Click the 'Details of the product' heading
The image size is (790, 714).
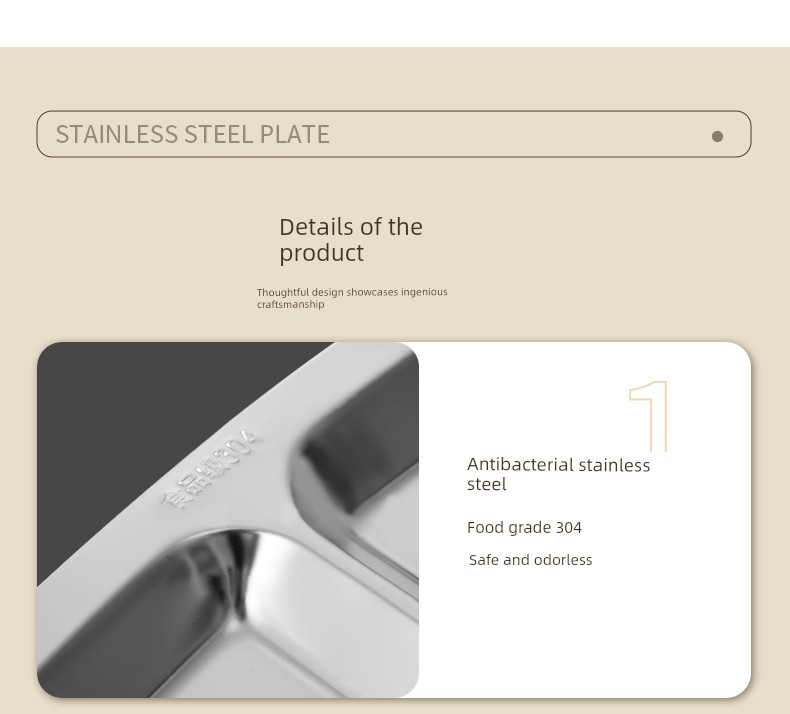351,240
